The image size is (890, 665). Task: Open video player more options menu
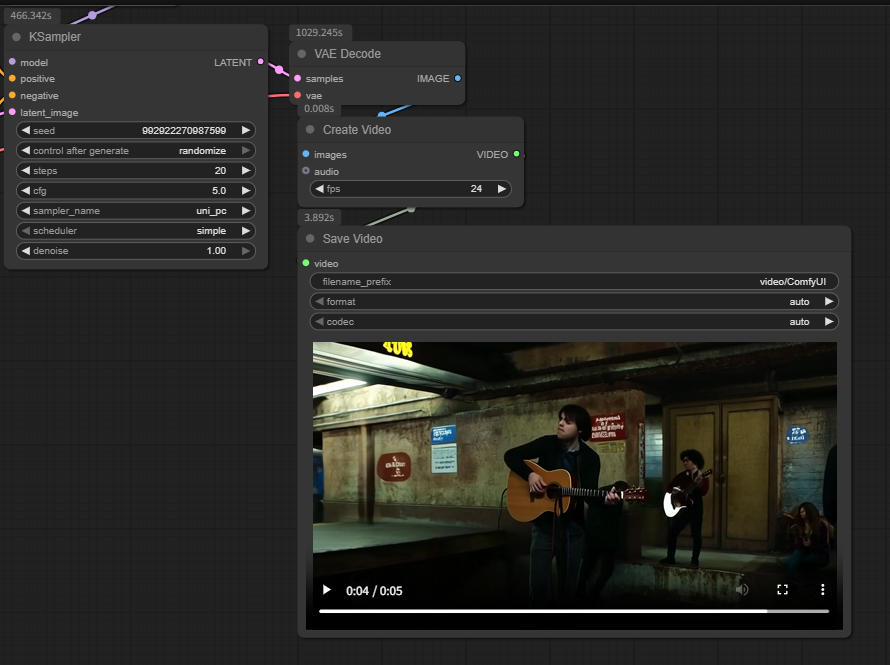point(823,590)
